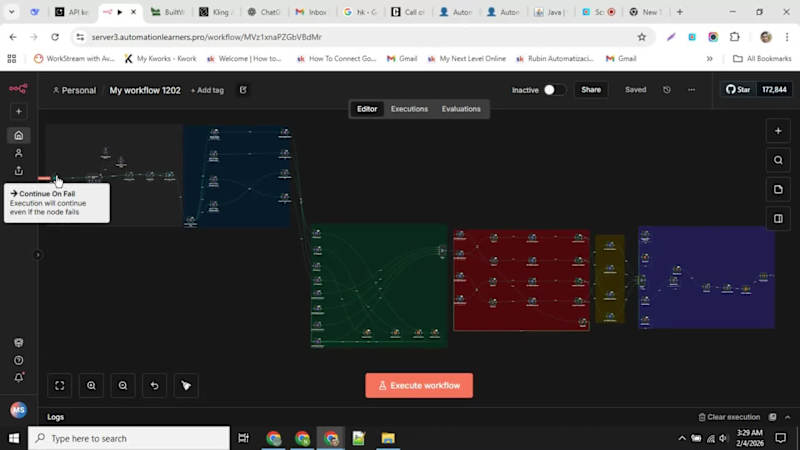Image resolution: width=800 pixels, height=450 pixels.
Task: Click the Add tag link
Action: coord(207,90)
